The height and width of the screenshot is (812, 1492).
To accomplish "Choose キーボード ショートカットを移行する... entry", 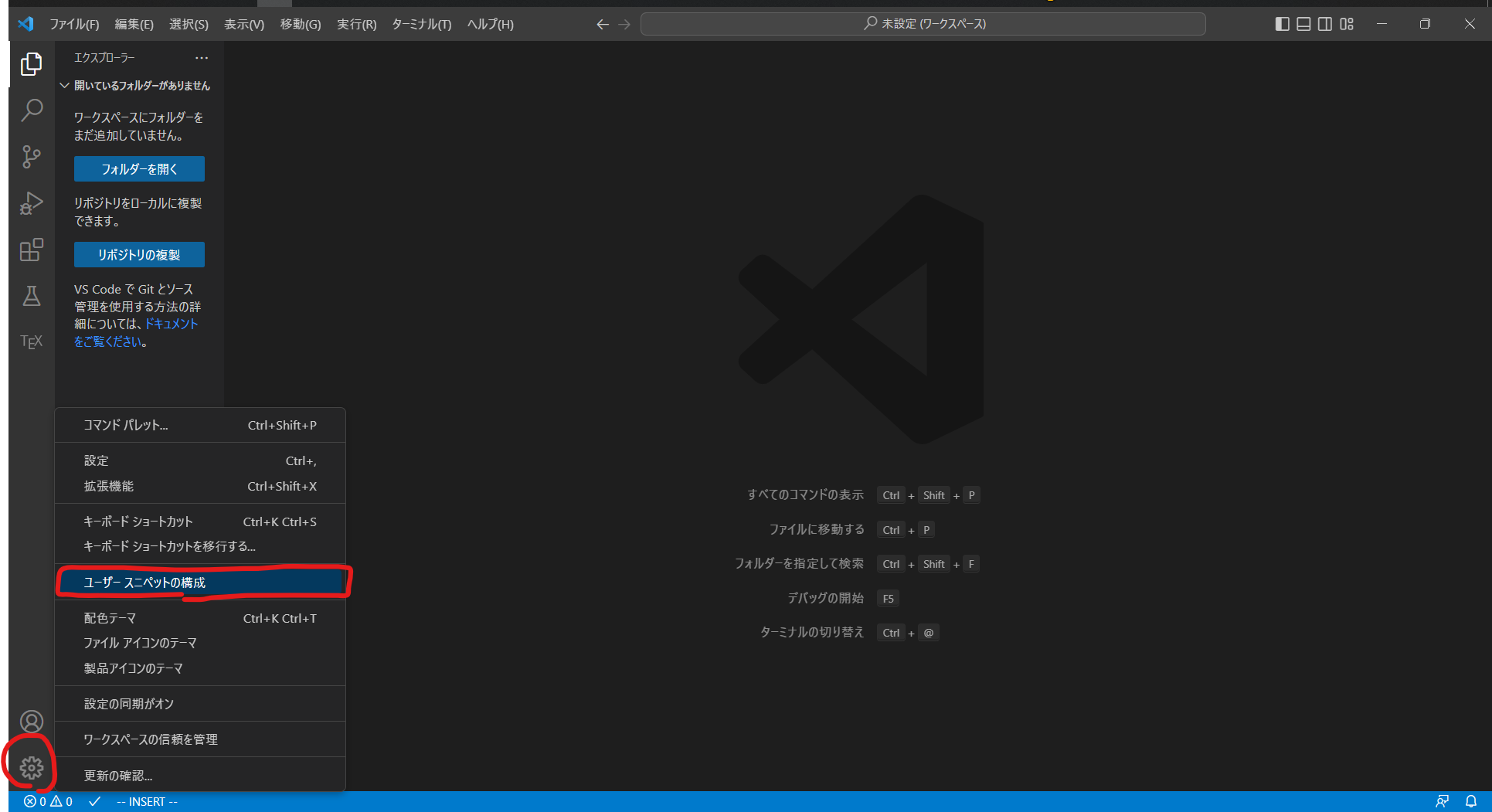I will point(200,547).
